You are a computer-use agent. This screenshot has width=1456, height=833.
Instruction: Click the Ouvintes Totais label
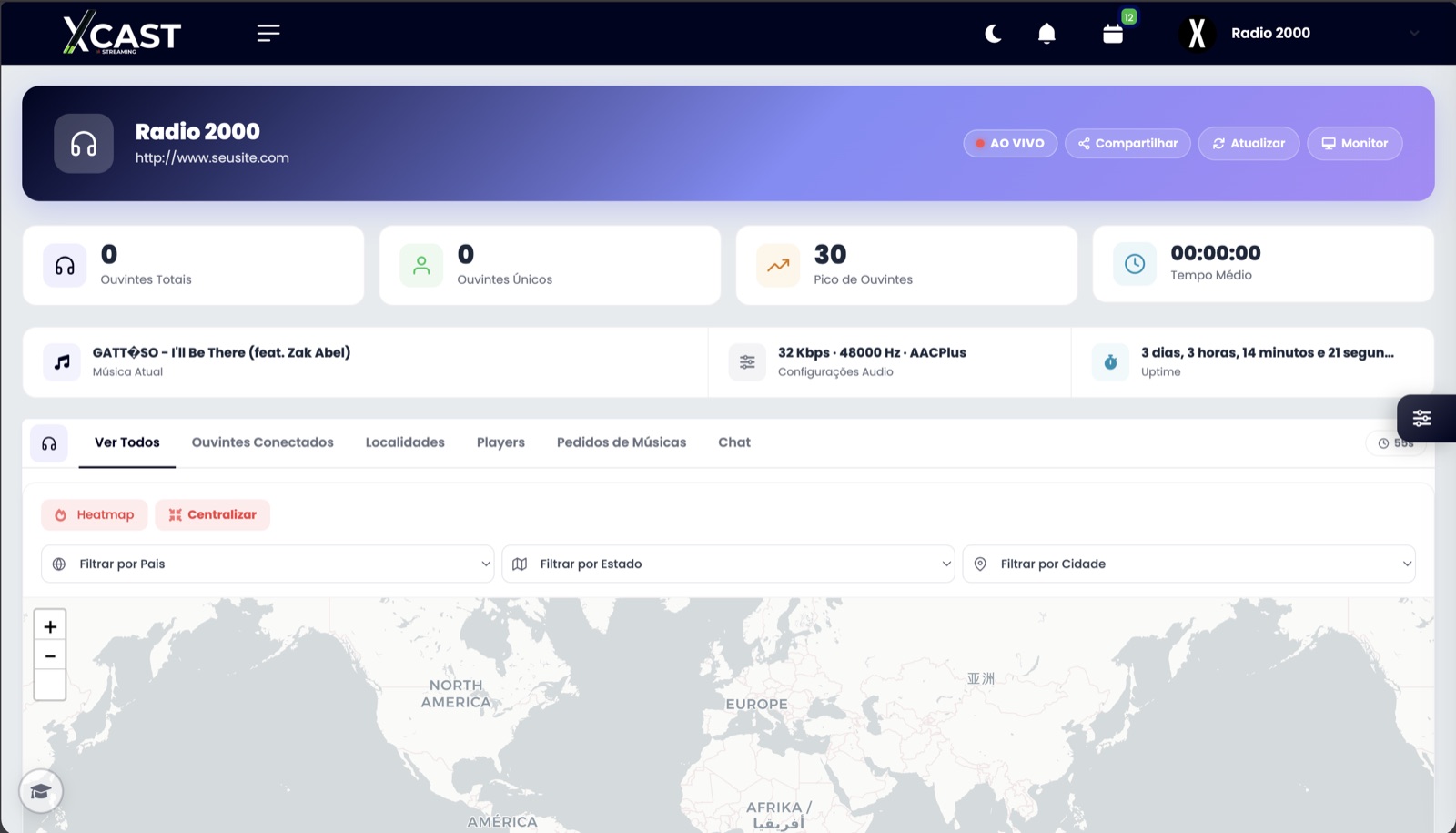[146, 279]
